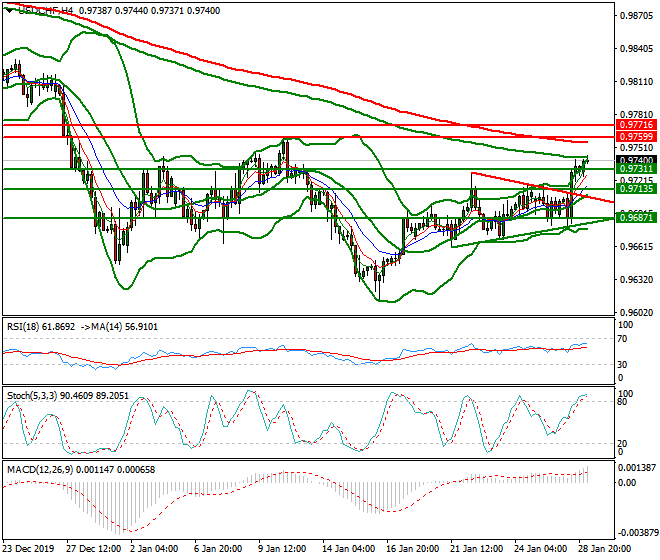Click the 0.96320 price scale value
Image resolution: width=660 pixels, height=560 pixels.
(x=636, y=280)
